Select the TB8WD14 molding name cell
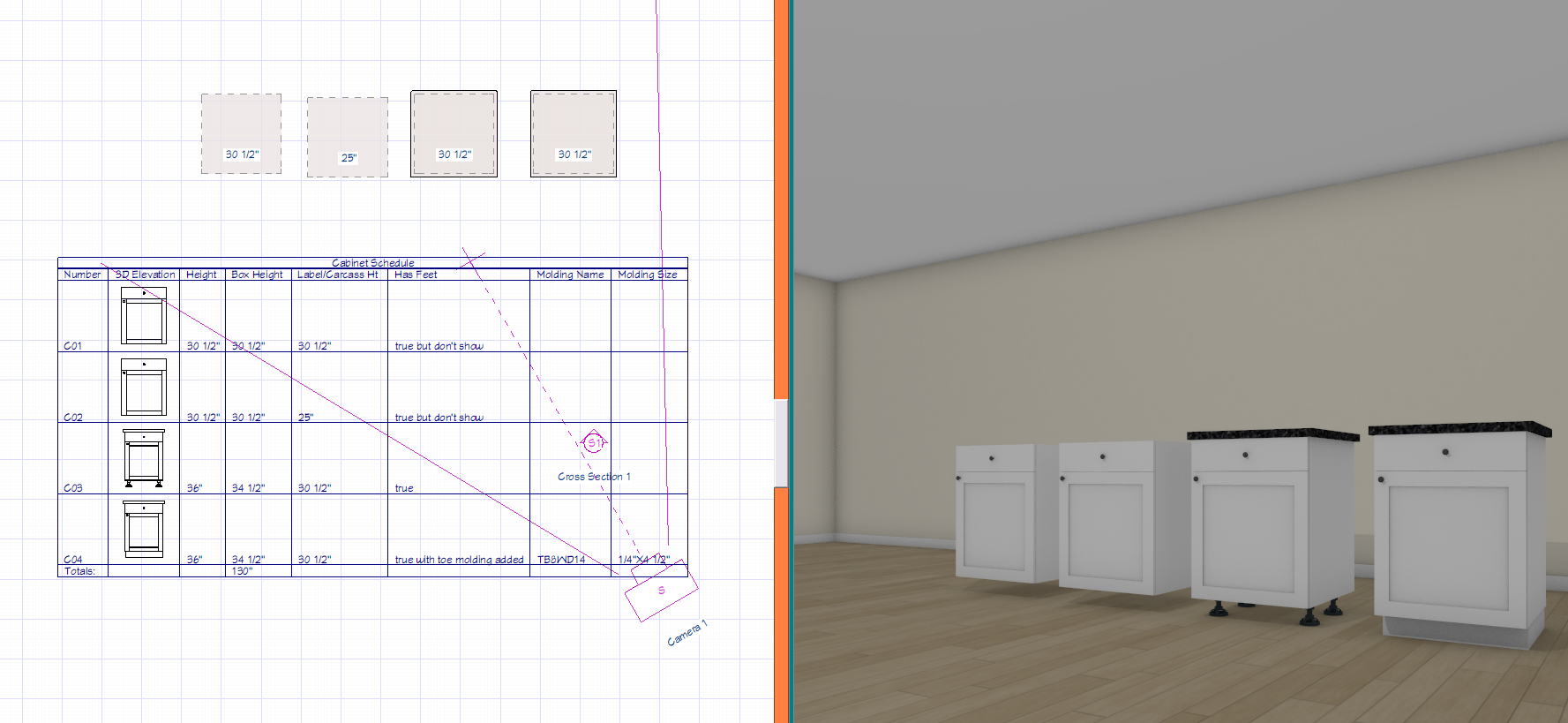 click(x=561, y=560)
